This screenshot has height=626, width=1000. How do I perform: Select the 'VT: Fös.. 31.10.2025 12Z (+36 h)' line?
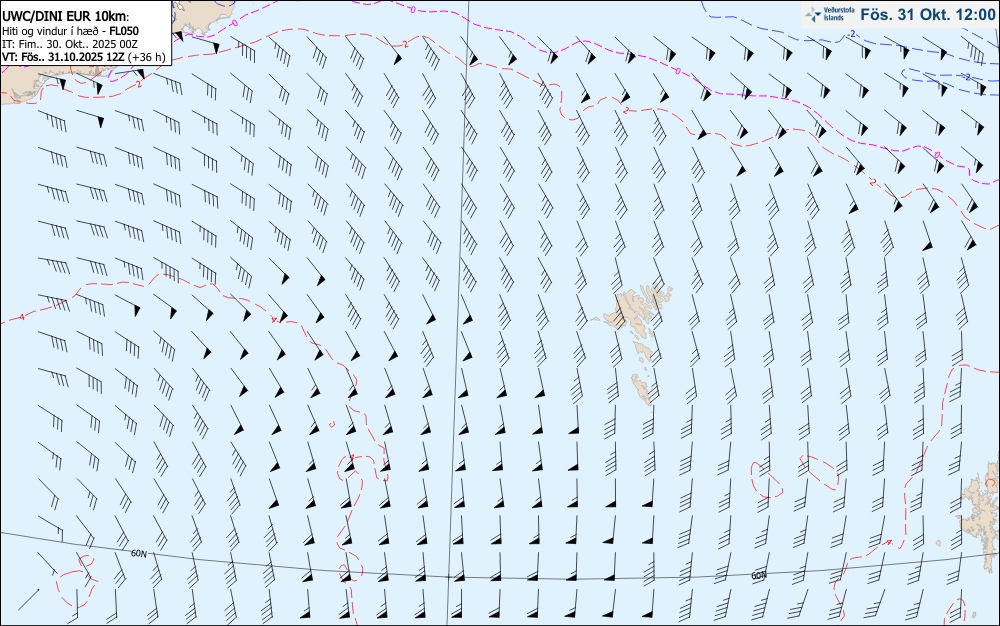(x=84, y=57)
